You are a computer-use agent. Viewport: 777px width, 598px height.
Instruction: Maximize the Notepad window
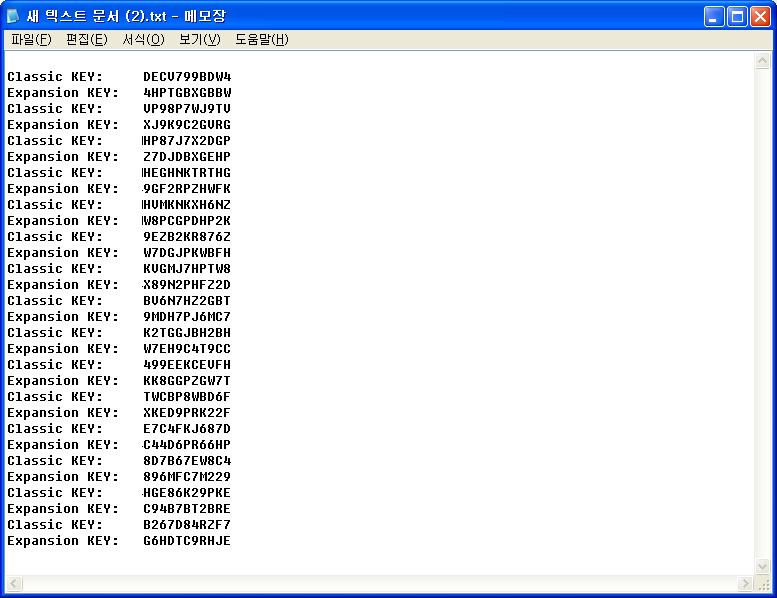point(737,17)
